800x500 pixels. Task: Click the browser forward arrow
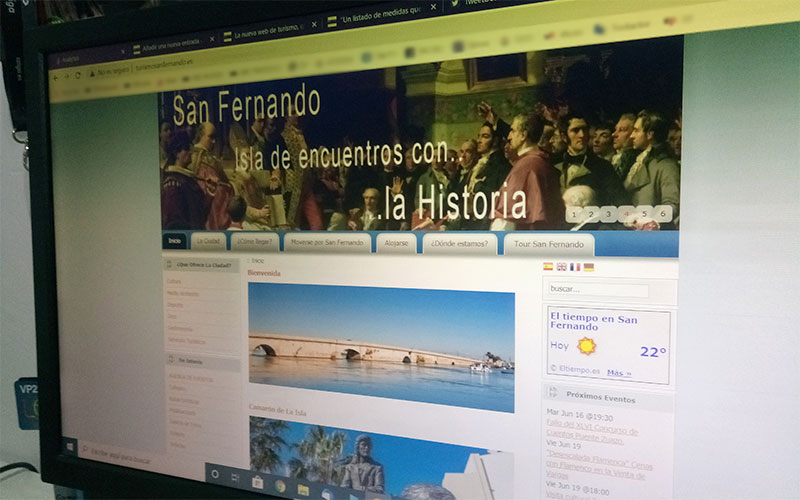pos(66,76)
